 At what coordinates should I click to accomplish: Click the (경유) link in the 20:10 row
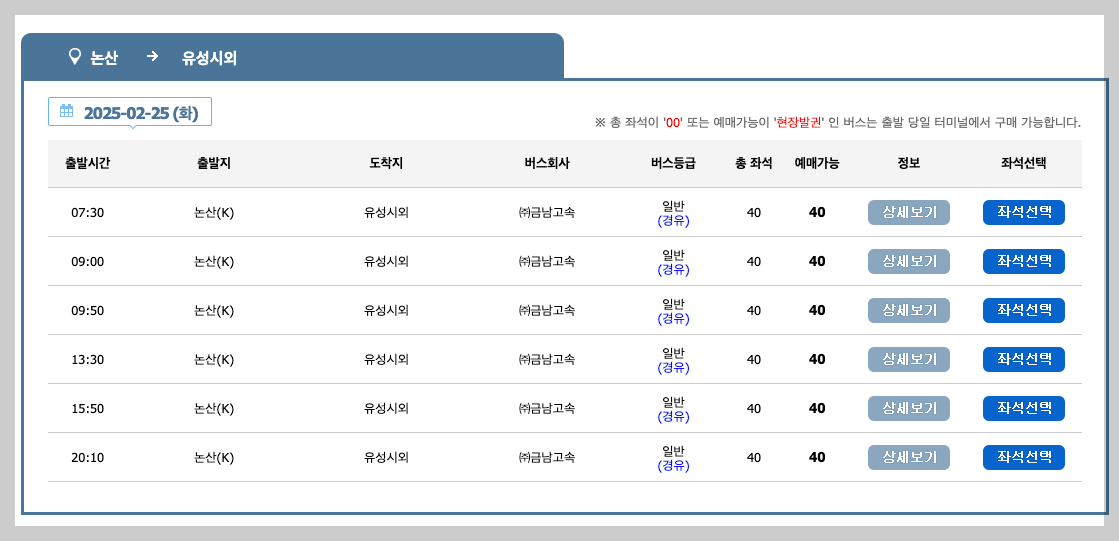(x=673, y=466)
